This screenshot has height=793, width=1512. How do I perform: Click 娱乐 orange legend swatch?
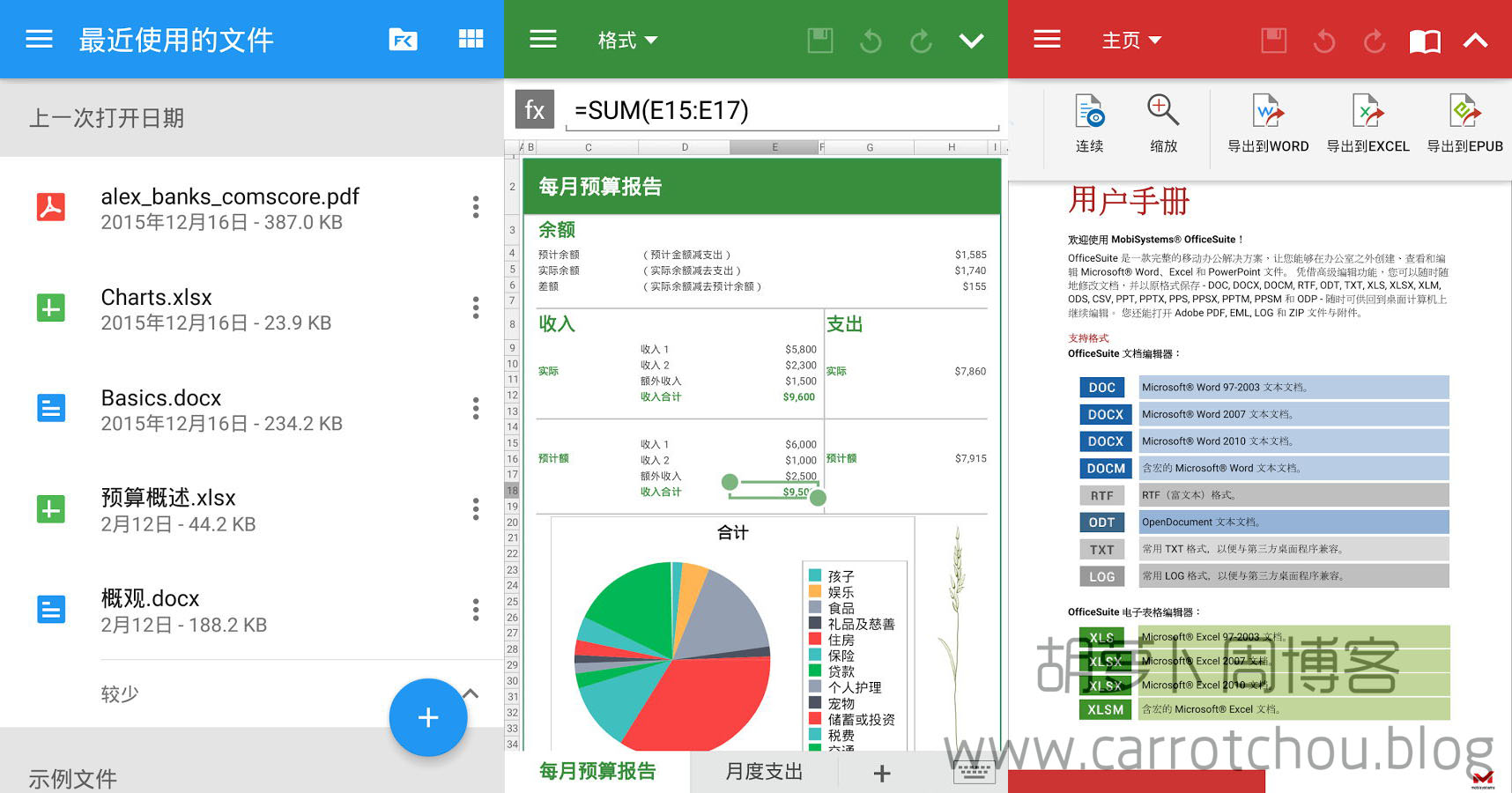815,591
